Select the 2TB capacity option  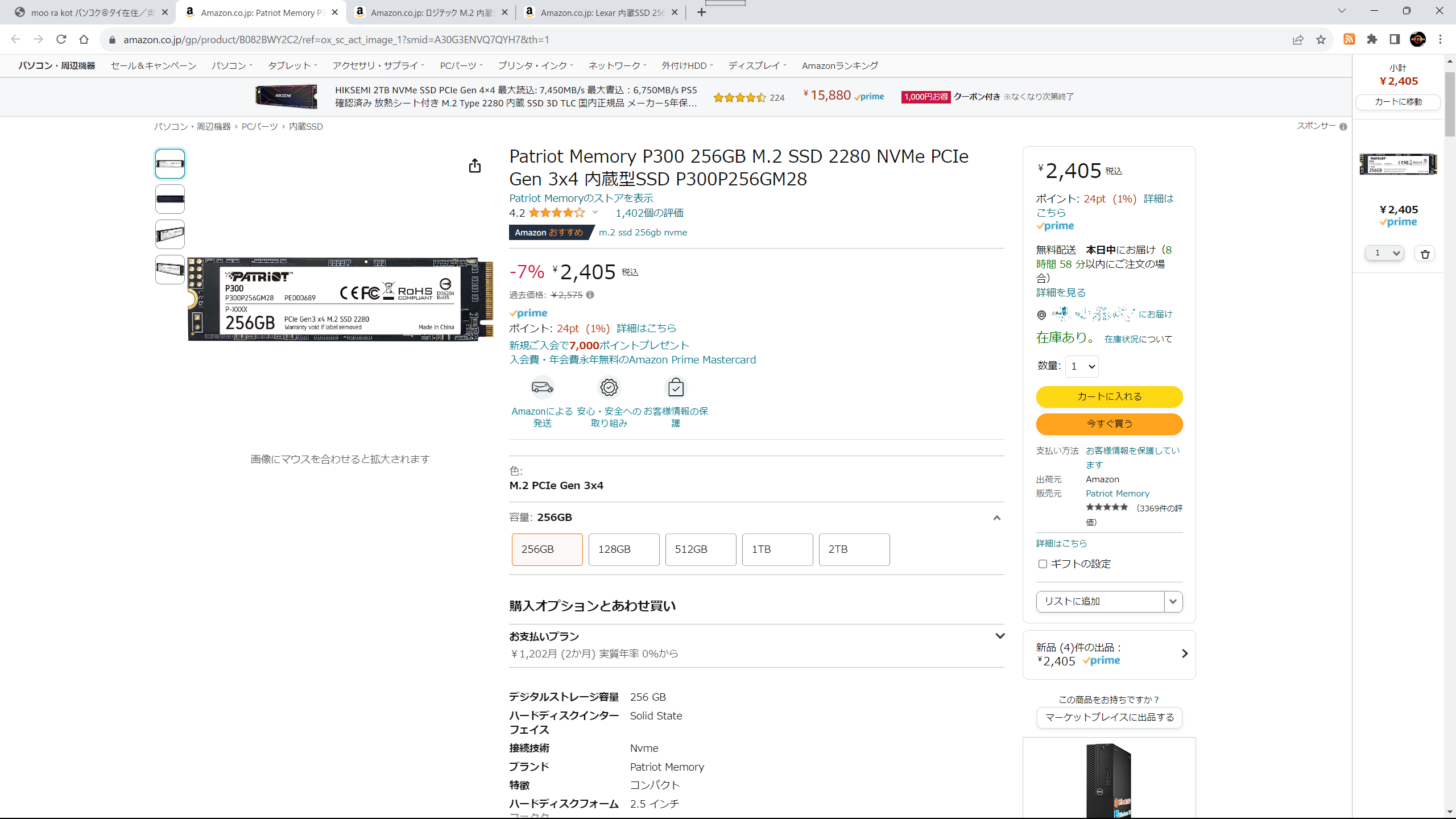854,549
